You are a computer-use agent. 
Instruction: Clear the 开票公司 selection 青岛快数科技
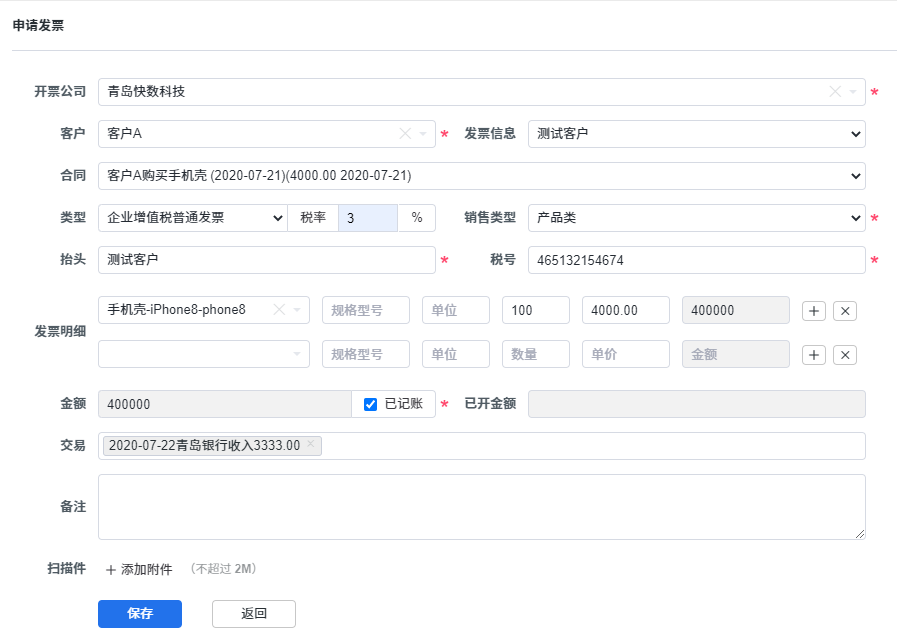click(x=835, y=92)
